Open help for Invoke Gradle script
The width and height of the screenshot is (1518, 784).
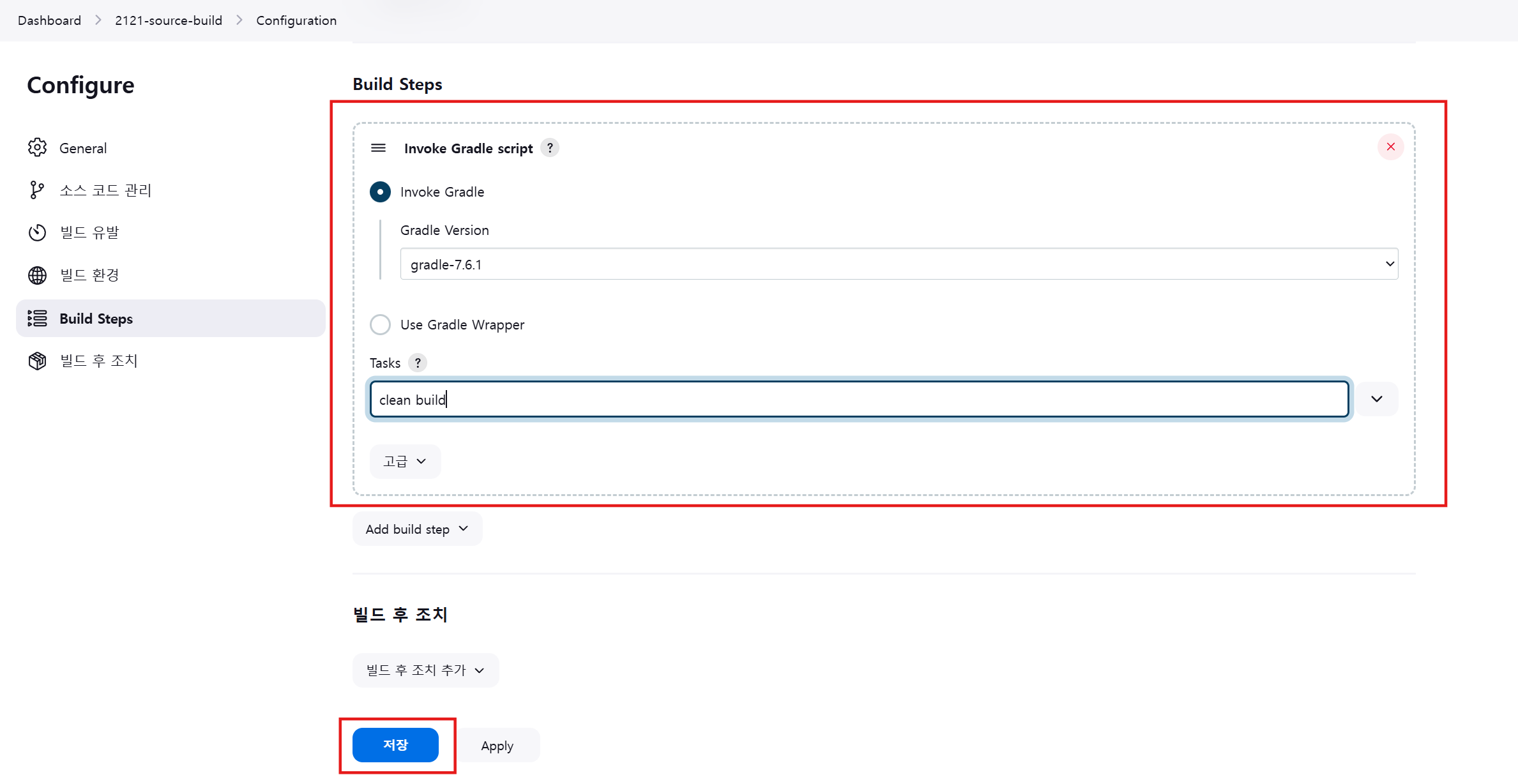tap(550, 148)
